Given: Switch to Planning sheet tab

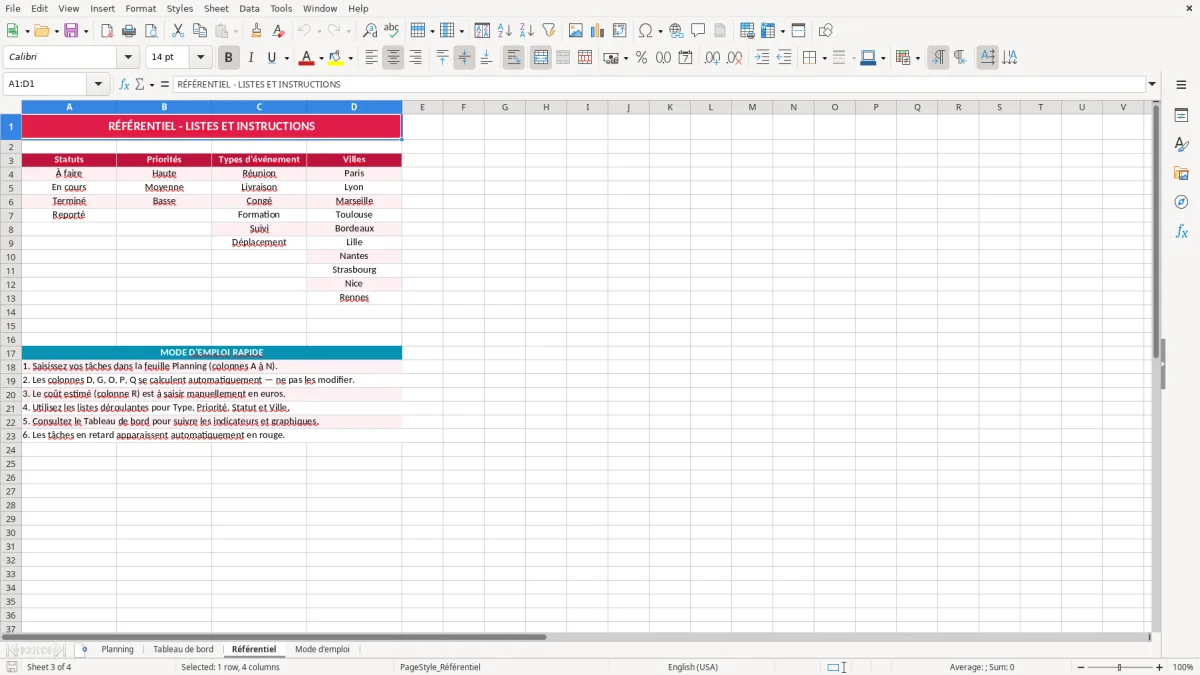Looking at the screenshot, I should 117,649.
